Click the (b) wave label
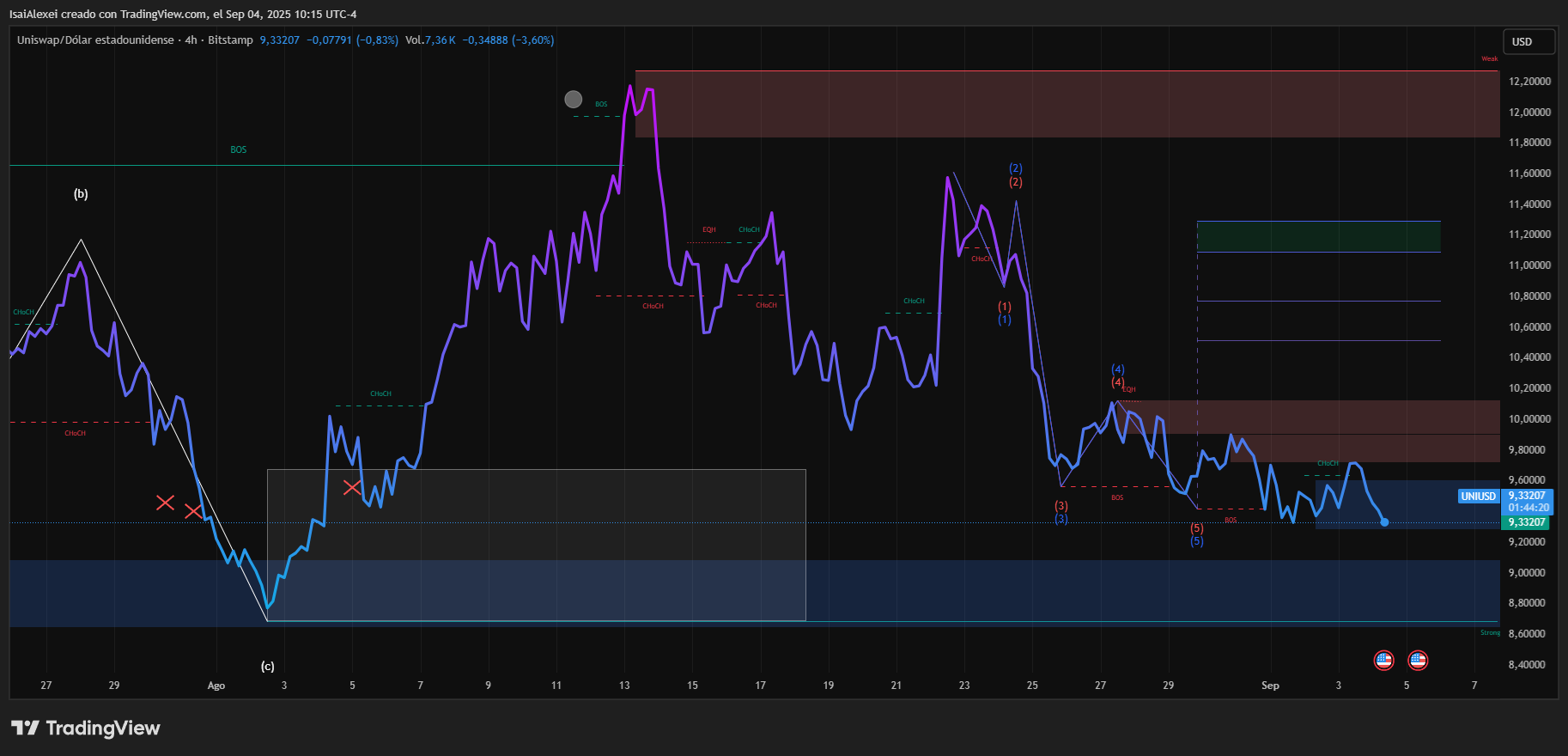 pyautogui.click(x=81, y=194)
